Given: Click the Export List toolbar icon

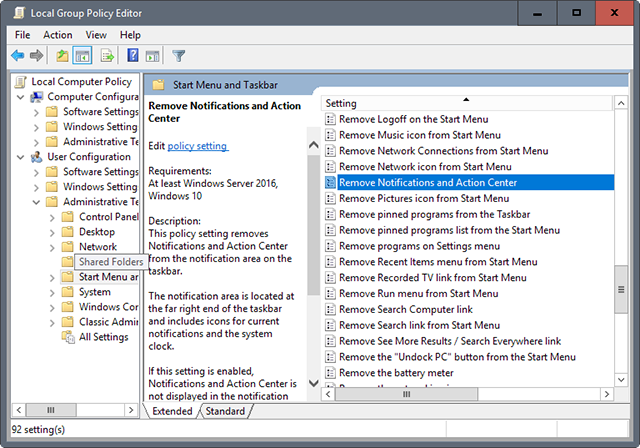Looking at the screenshot, I should [106, 56].
